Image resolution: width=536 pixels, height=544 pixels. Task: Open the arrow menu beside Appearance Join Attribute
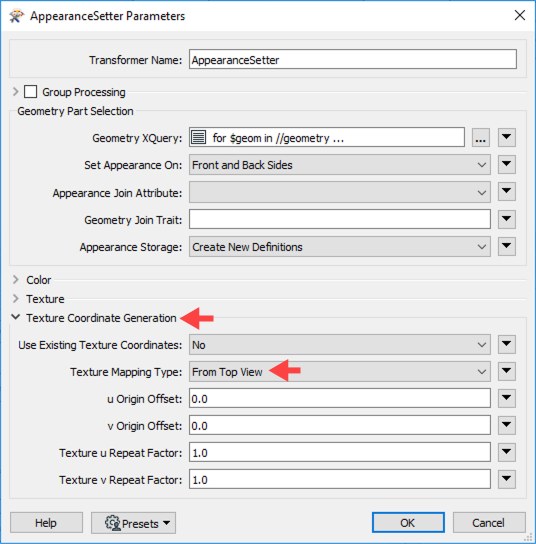507,192
